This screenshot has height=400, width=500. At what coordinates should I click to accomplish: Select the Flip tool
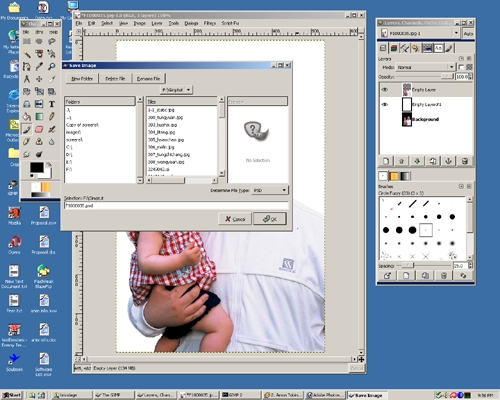tap(39, 104)
